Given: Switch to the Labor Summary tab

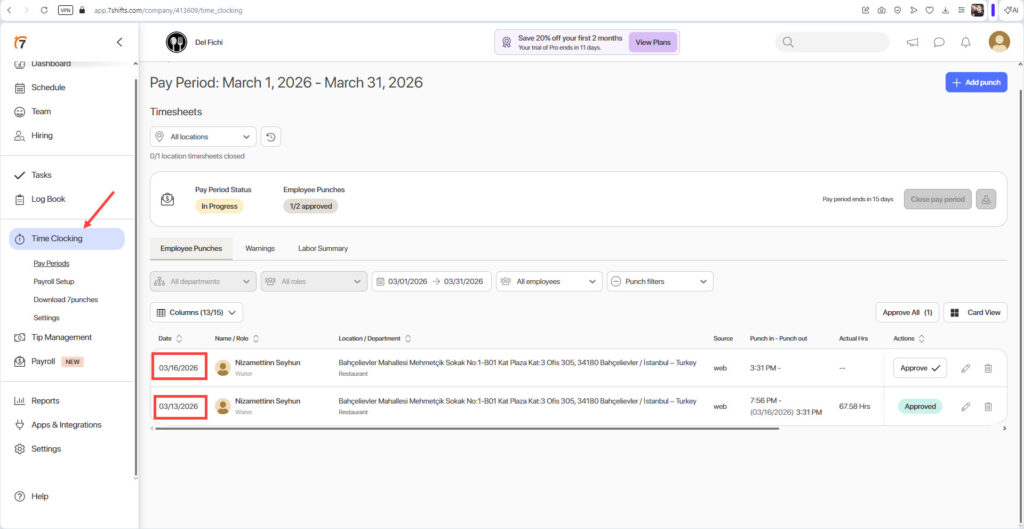Looking at the screenshot, I should 323,248.
